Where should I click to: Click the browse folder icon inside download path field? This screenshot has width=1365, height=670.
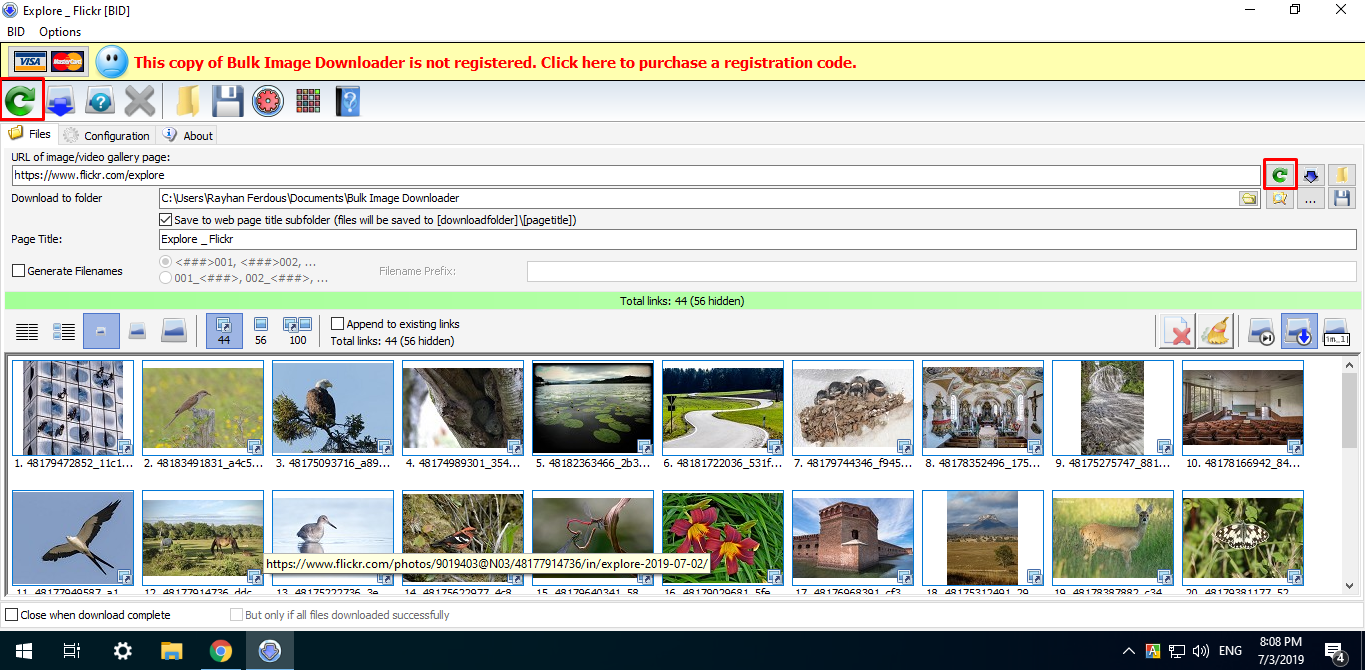click(1248, 199)
